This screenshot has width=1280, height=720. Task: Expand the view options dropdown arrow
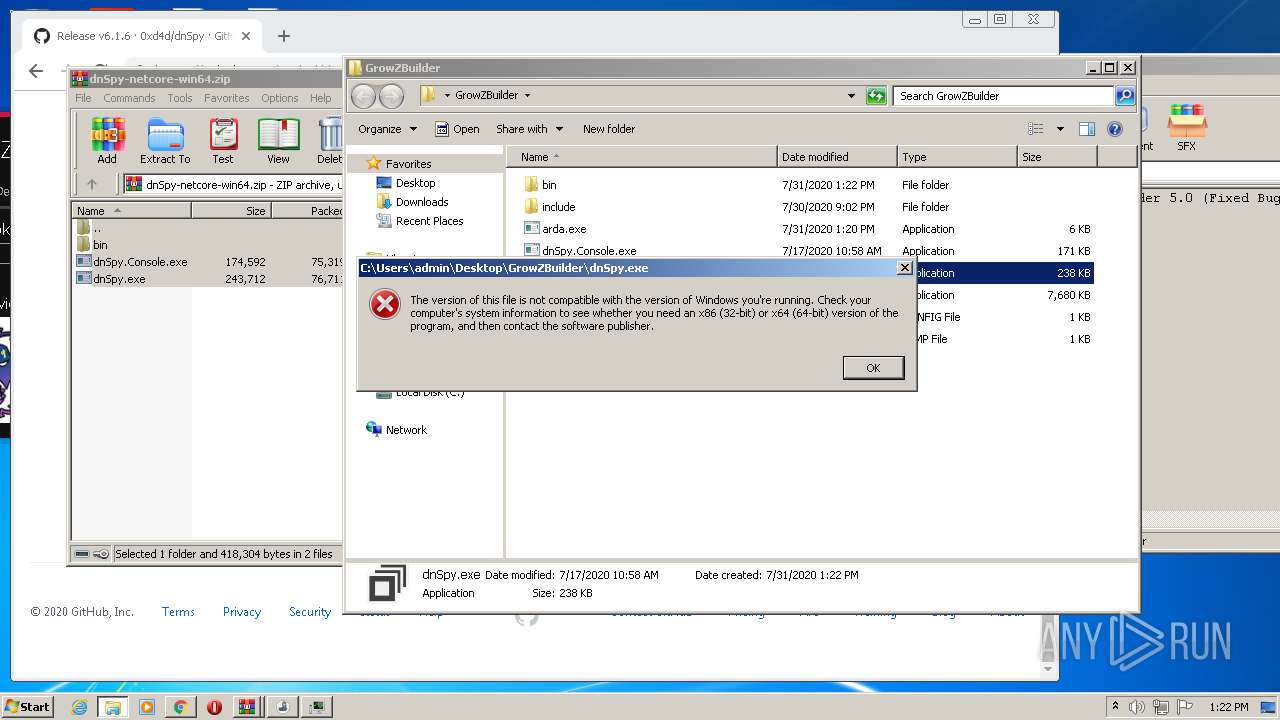(1060, 129)
